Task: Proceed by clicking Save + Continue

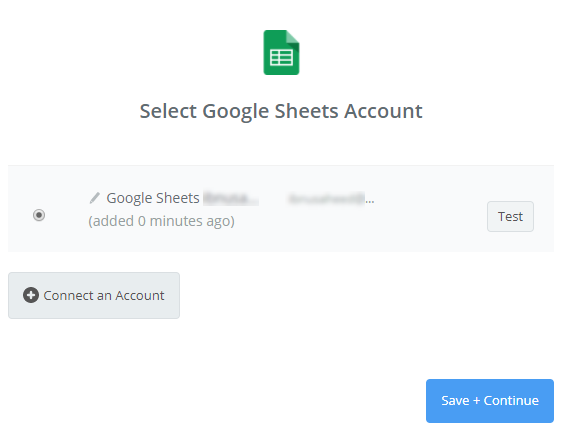Action: click(x=490, y=401)
